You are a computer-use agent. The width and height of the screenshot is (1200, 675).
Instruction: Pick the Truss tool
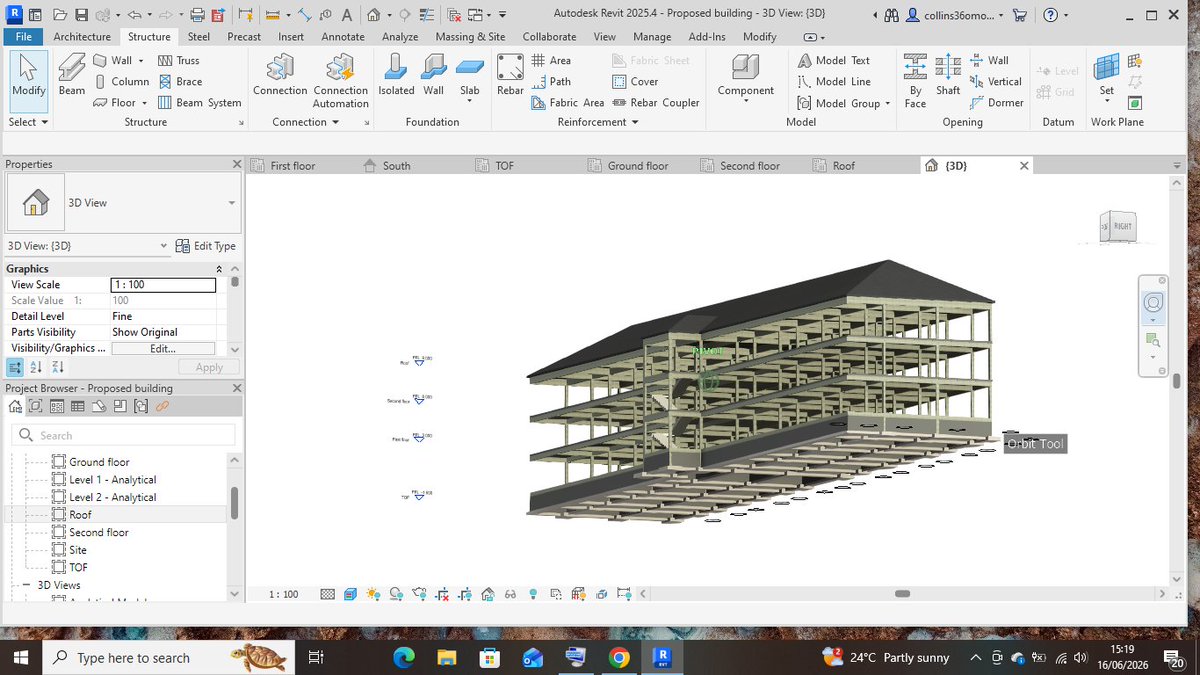179,60
